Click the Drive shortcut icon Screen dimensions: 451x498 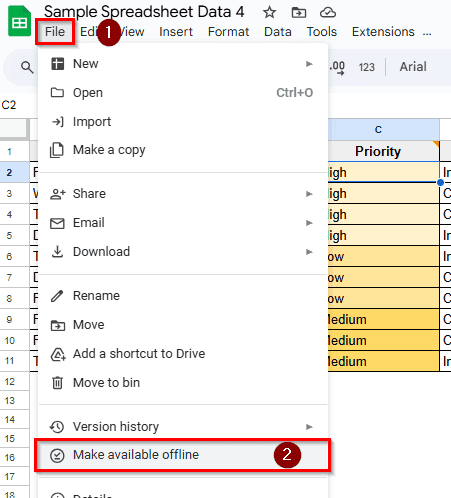point(58,354)
